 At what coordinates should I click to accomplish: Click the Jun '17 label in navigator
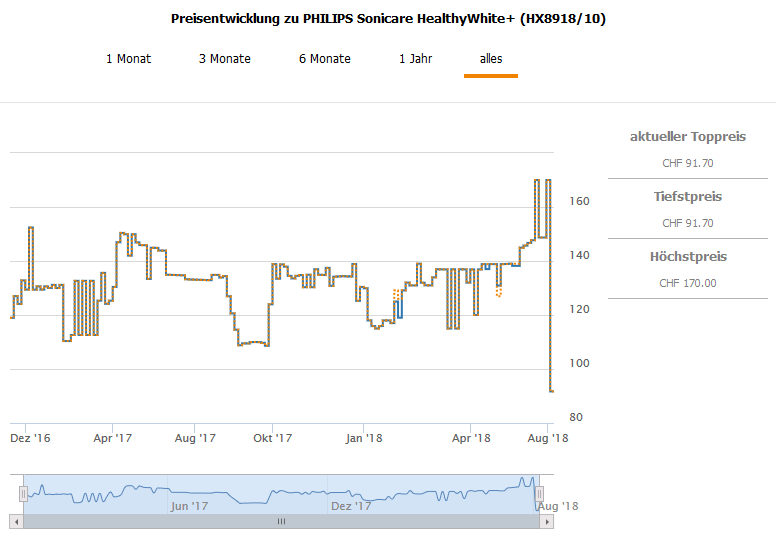[x=189, y=506]
